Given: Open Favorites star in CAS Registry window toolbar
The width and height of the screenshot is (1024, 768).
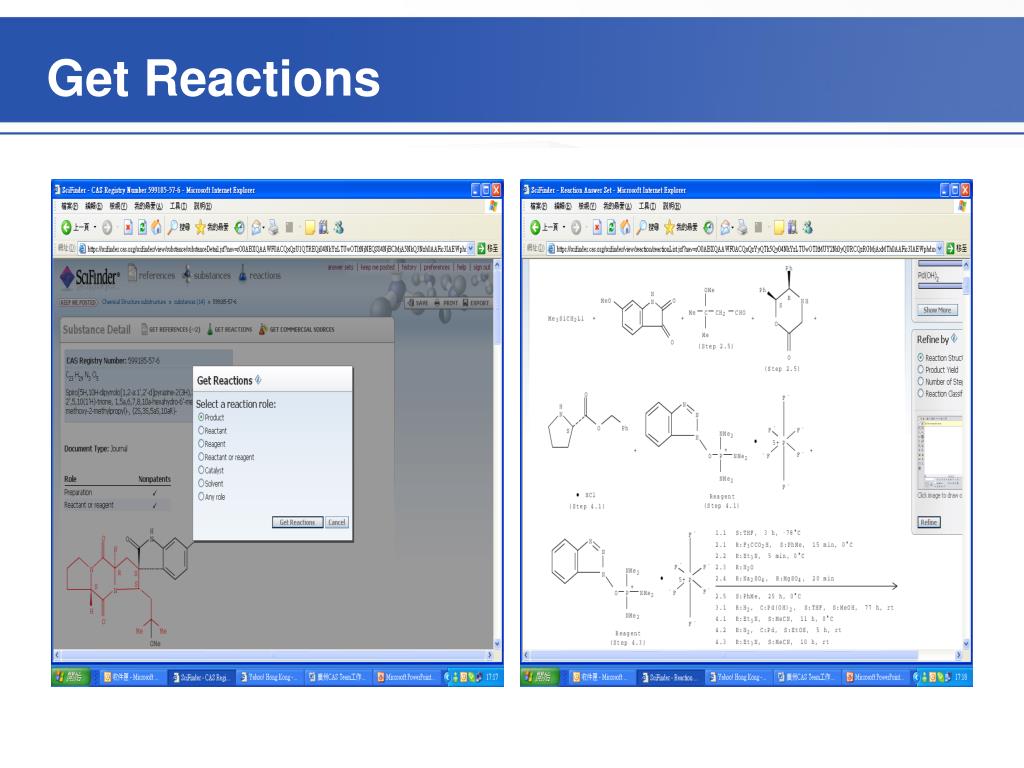Looking at the screenshot, I should [x=212, y=227].
